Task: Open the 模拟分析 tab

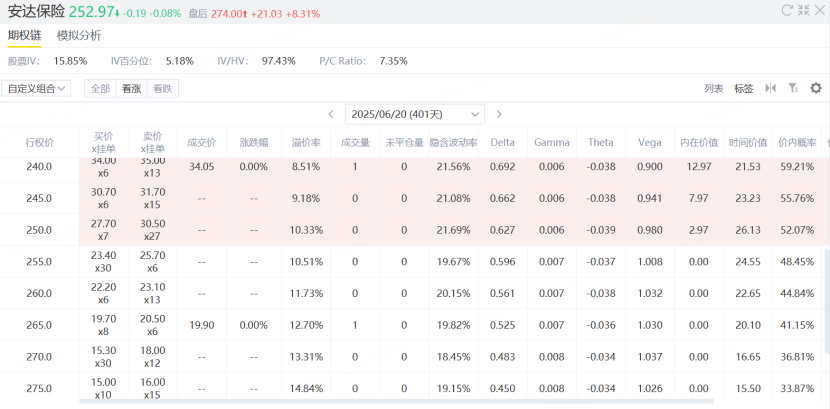Action: pos(79,35)
